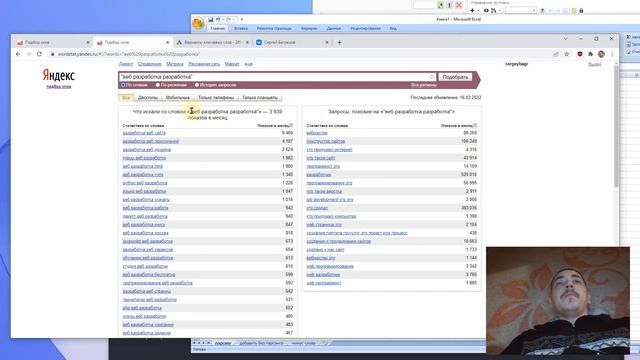Select the По словам radio button
This screenshot has height=360, width=640.
pyautogui.click(x=123, y=85)
